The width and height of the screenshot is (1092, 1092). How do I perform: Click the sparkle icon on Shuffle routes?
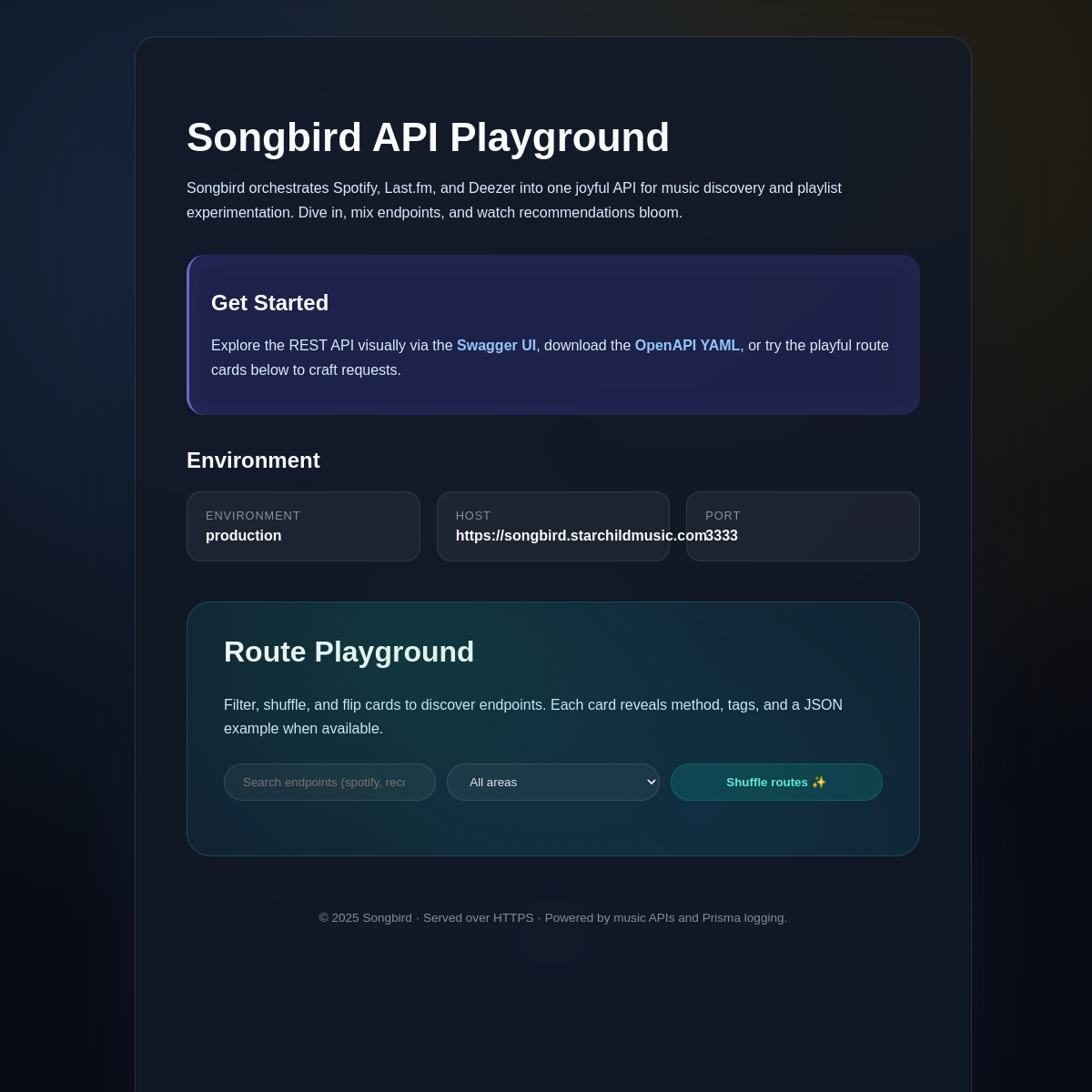point(818,781)
